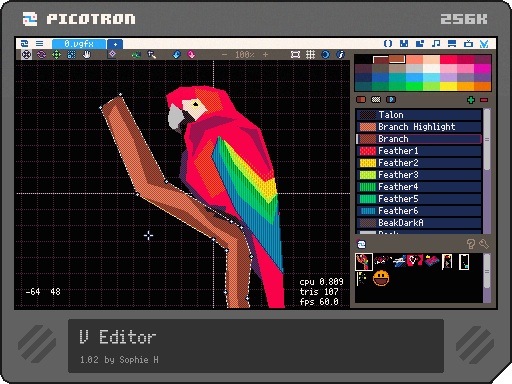Switch to the desktop workspace icon
Viewport: 512px width, 384px height.
pyautogui.click(x=452, y=44)
